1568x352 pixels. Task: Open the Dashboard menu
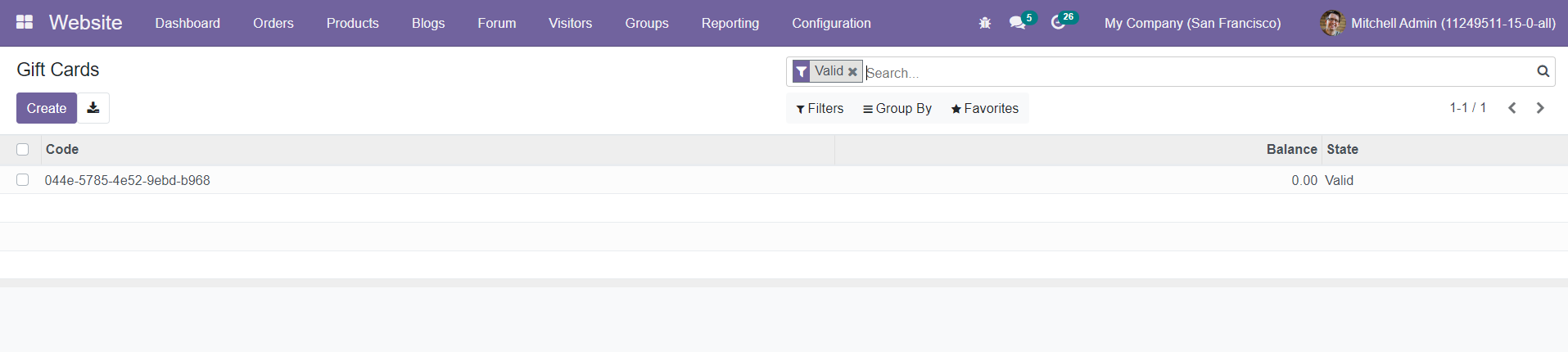click(x=188, y=23)
